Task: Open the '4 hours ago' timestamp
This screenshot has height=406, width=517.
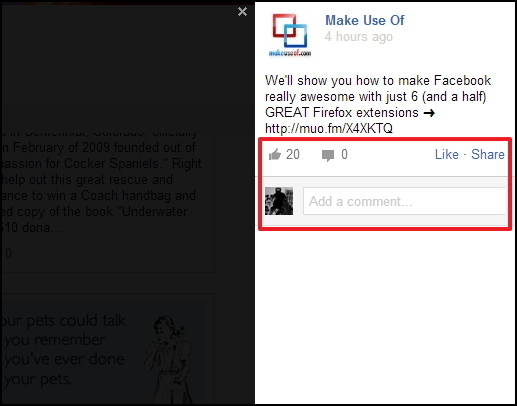Action: 359,37
